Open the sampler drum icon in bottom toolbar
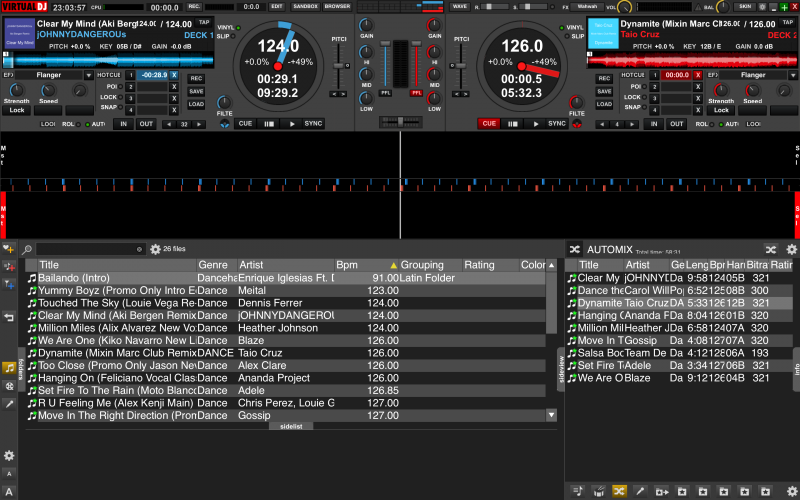This screenshot has height=500, width=800. pyautogui.click(x=598, y=491)
